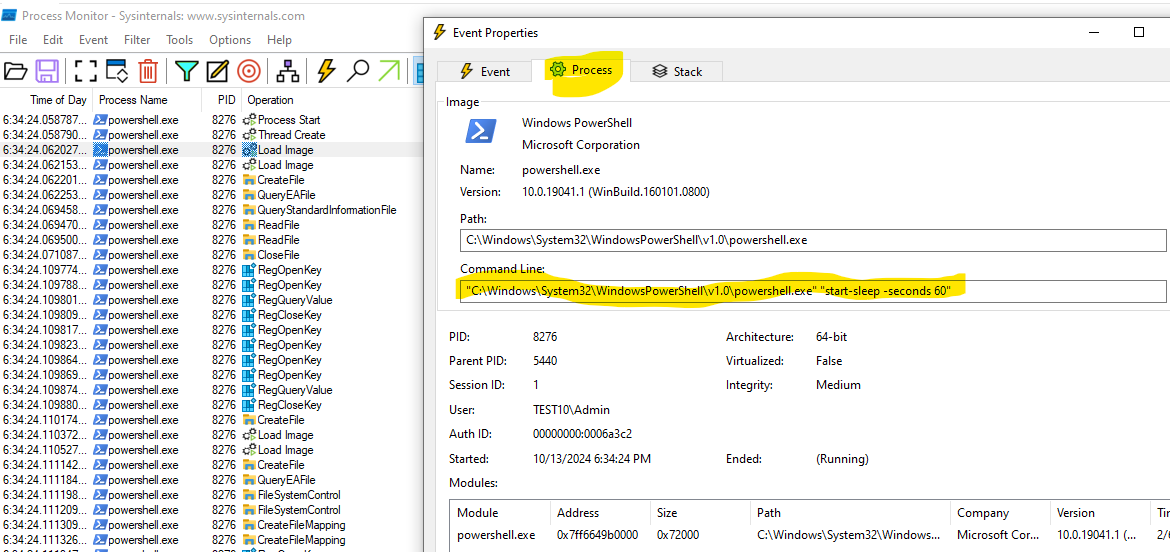
Task: Click inside the Command Line text field
Action: tap(813, 291)
